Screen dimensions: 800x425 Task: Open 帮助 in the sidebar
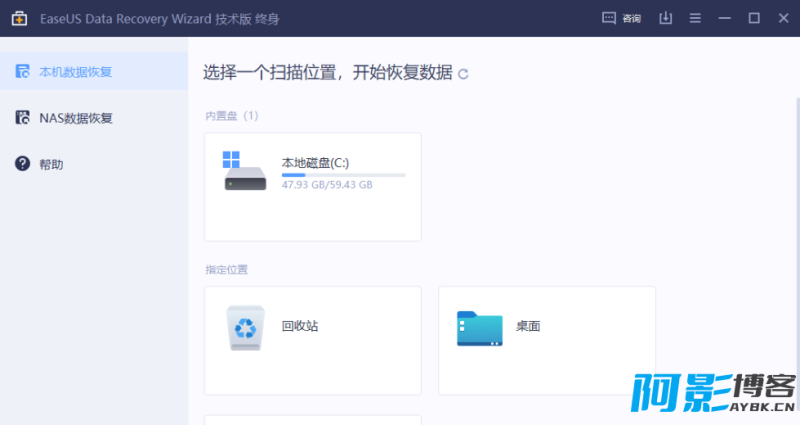coord(94,164)
